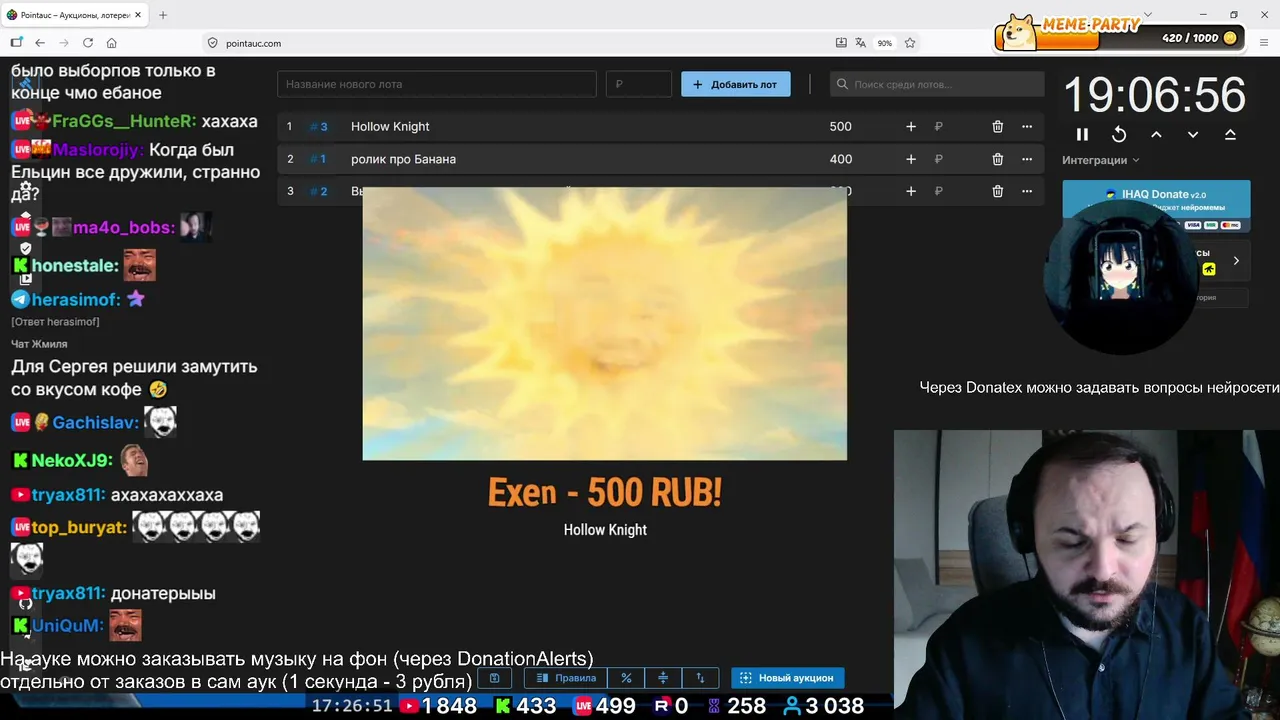Add bid to the ролик про Банана lot
The width and height of the screenshot is (1280, 720).
[x=910, y=159]
